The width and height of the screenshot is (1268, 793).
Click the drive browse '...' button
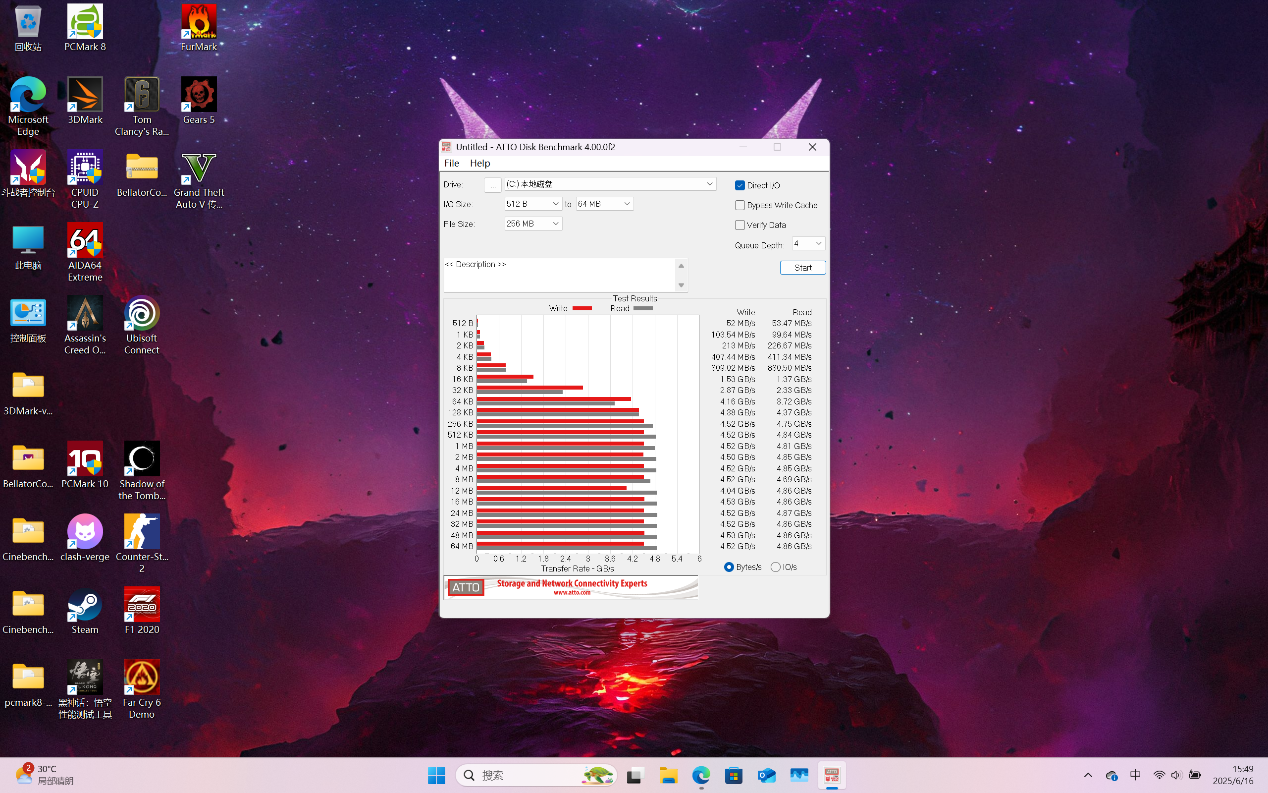tap(492, 184)
